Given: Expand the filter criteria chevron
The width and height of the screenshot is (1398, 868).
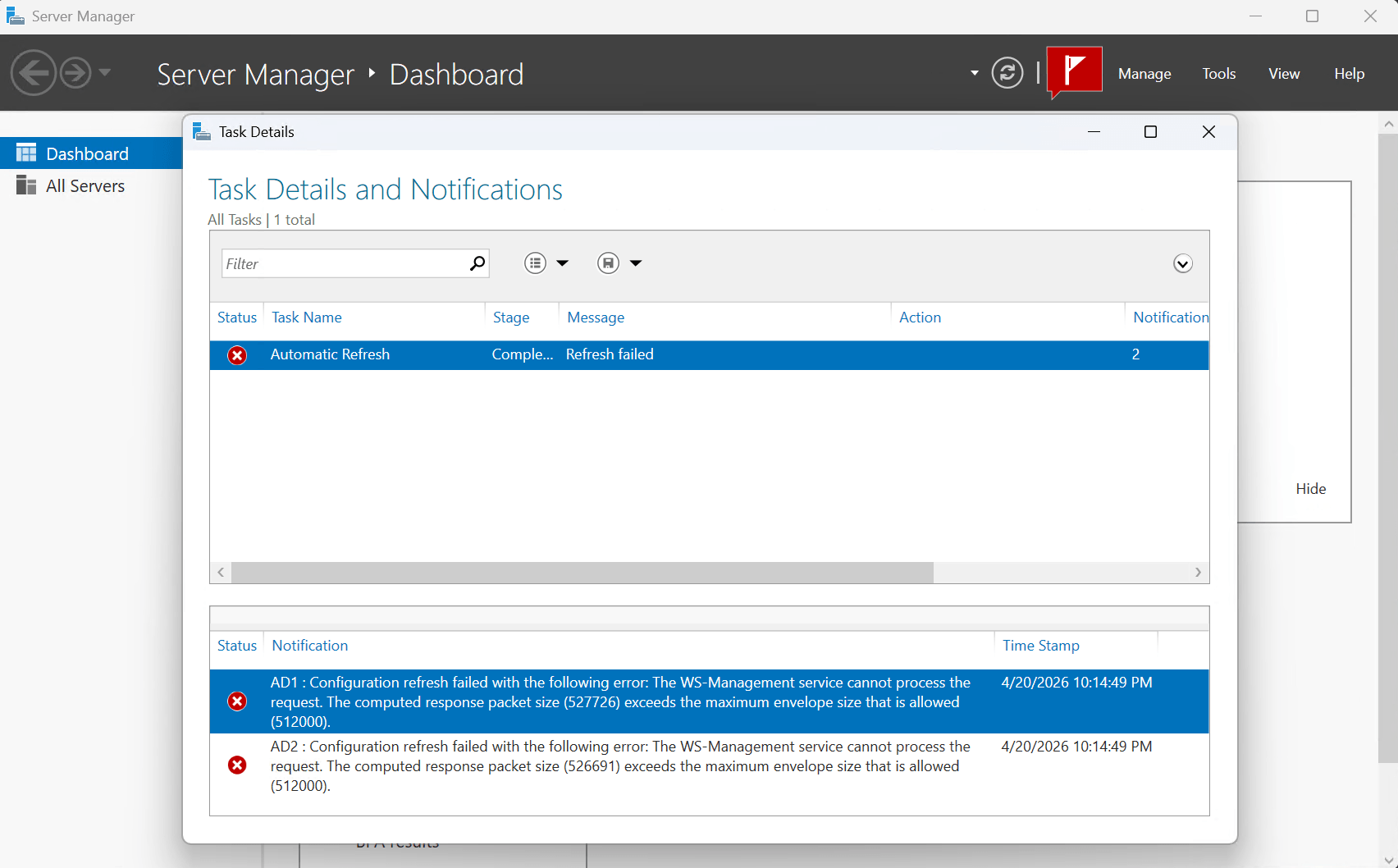Looking at the screenshot, I should point(1182,263).
